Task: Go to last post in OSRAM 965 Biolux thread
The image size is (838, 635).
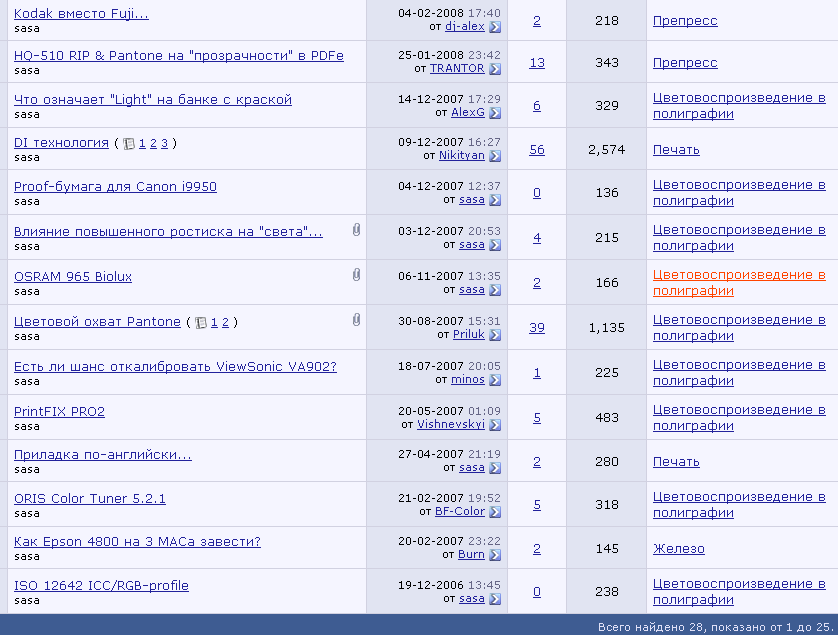Action: point(495,290)
